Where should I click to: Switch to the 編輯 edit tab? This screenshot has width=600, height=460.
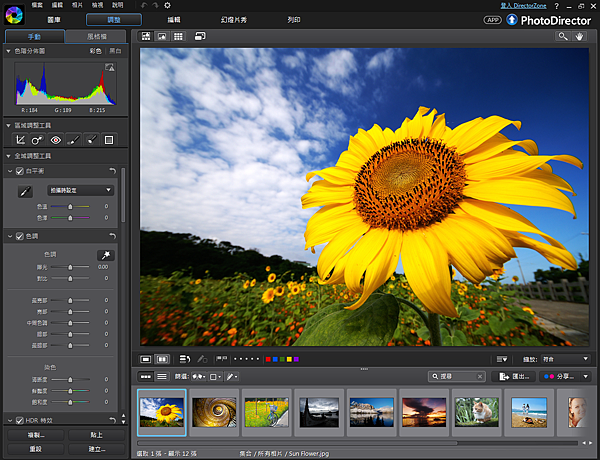pyautogui.click(x=174, y=19)
